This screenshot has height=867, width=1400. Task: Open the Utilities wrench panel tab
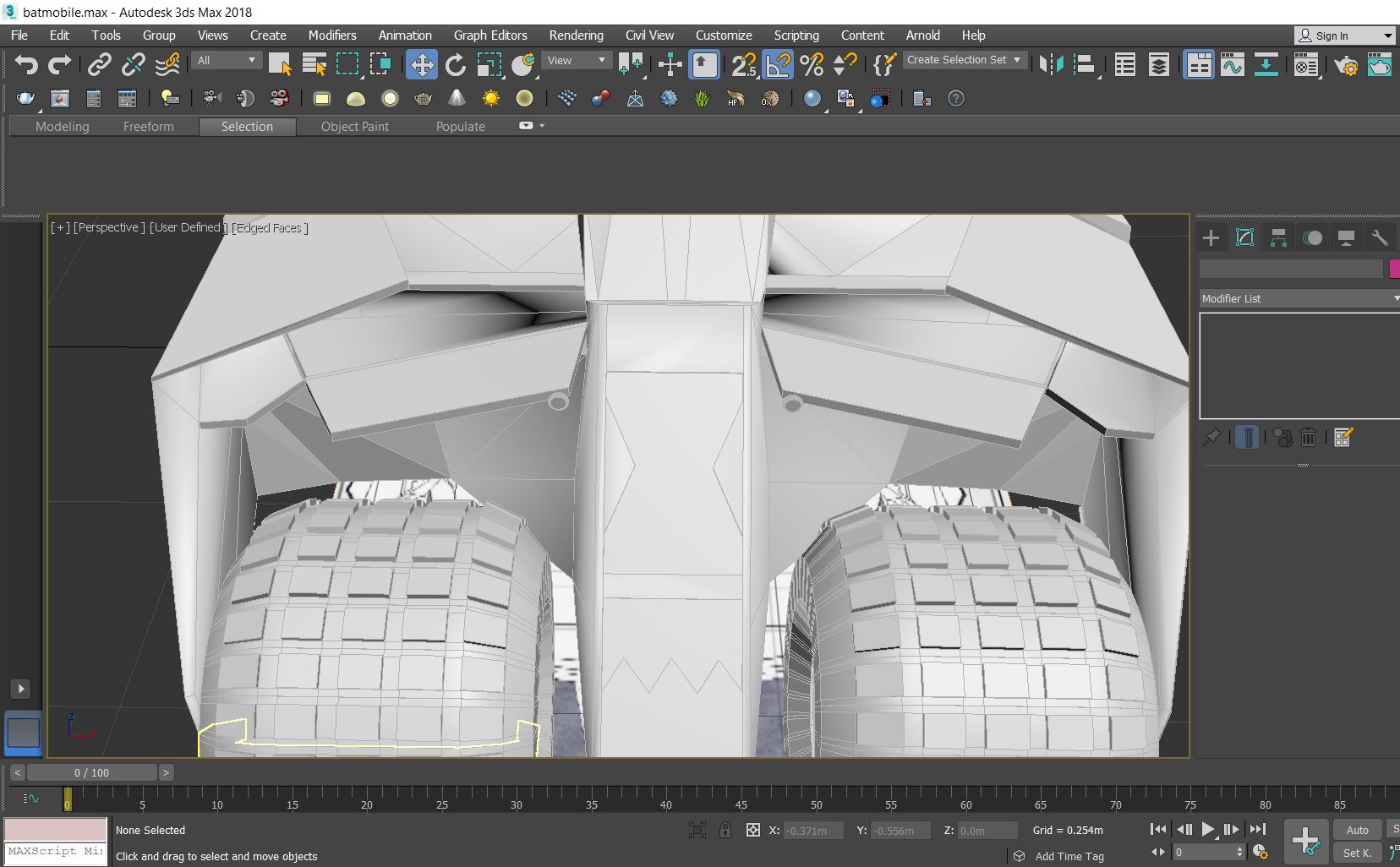tap(1380, 237)
